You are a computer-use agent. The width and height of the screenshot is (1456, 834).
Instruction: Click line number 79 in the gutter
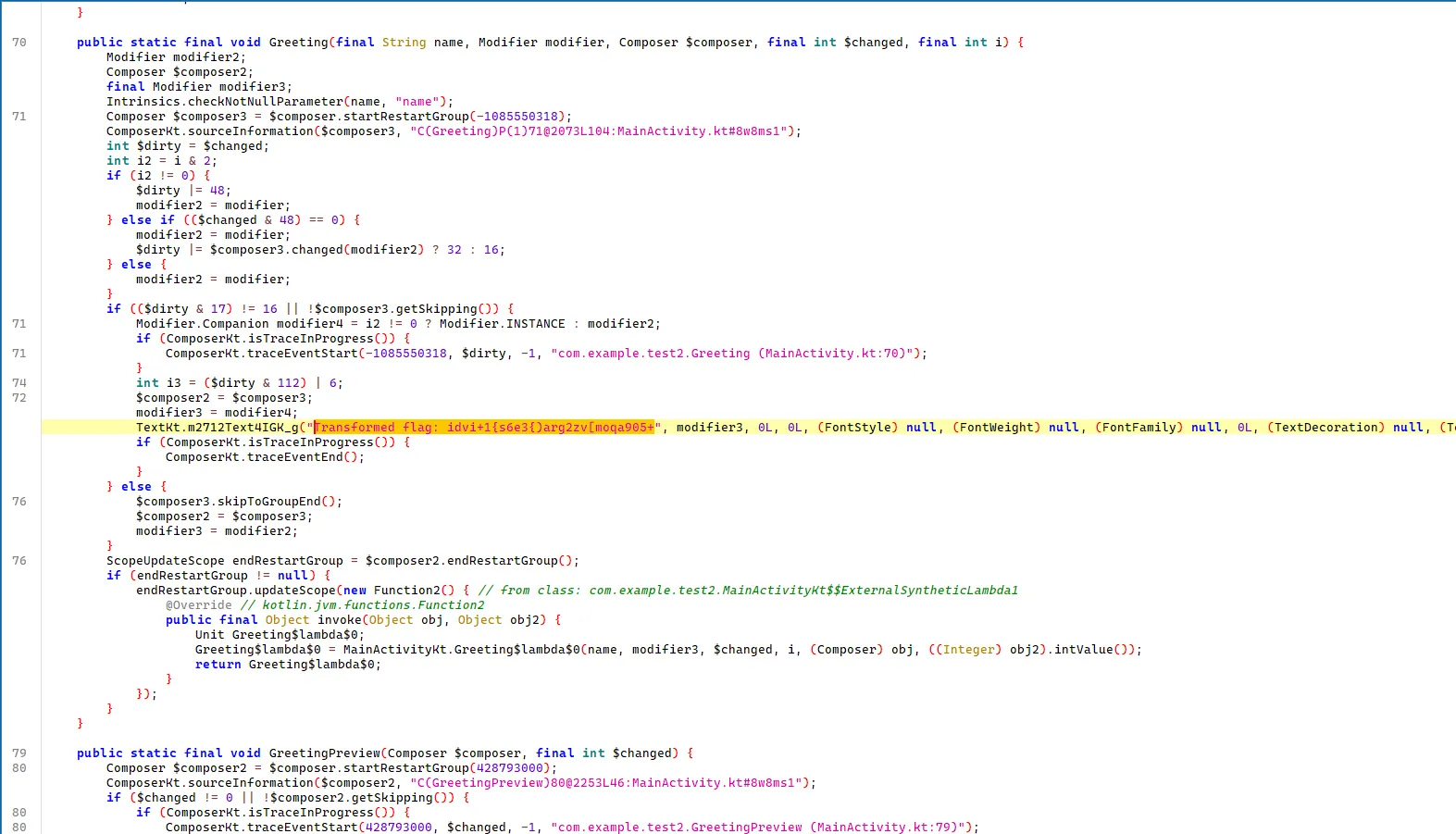(x=19, y=753)
